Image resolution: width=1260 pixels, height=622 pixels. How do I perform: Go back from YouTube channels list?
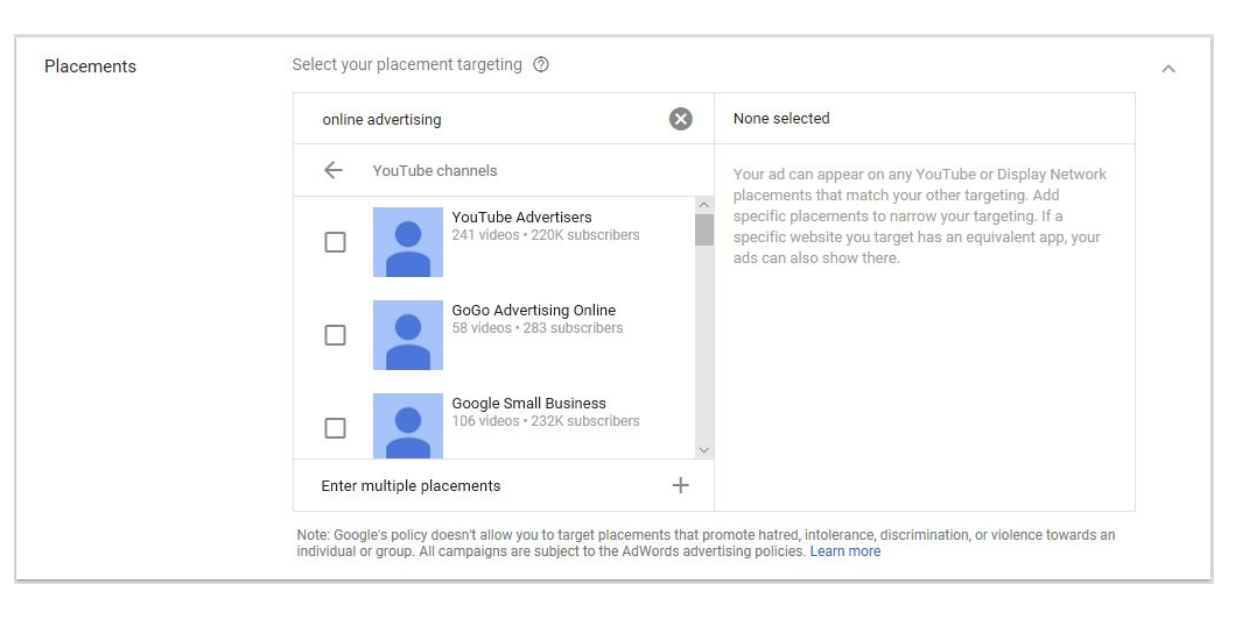click(x=334, y=171)
